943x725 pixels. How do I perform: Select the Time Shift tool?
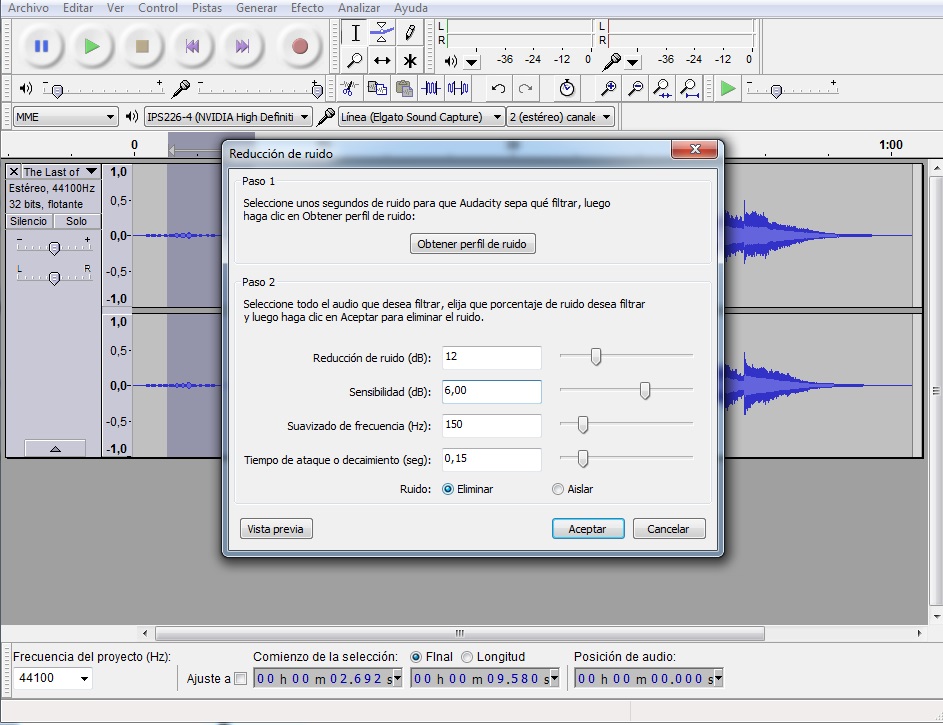pos(382,60)
